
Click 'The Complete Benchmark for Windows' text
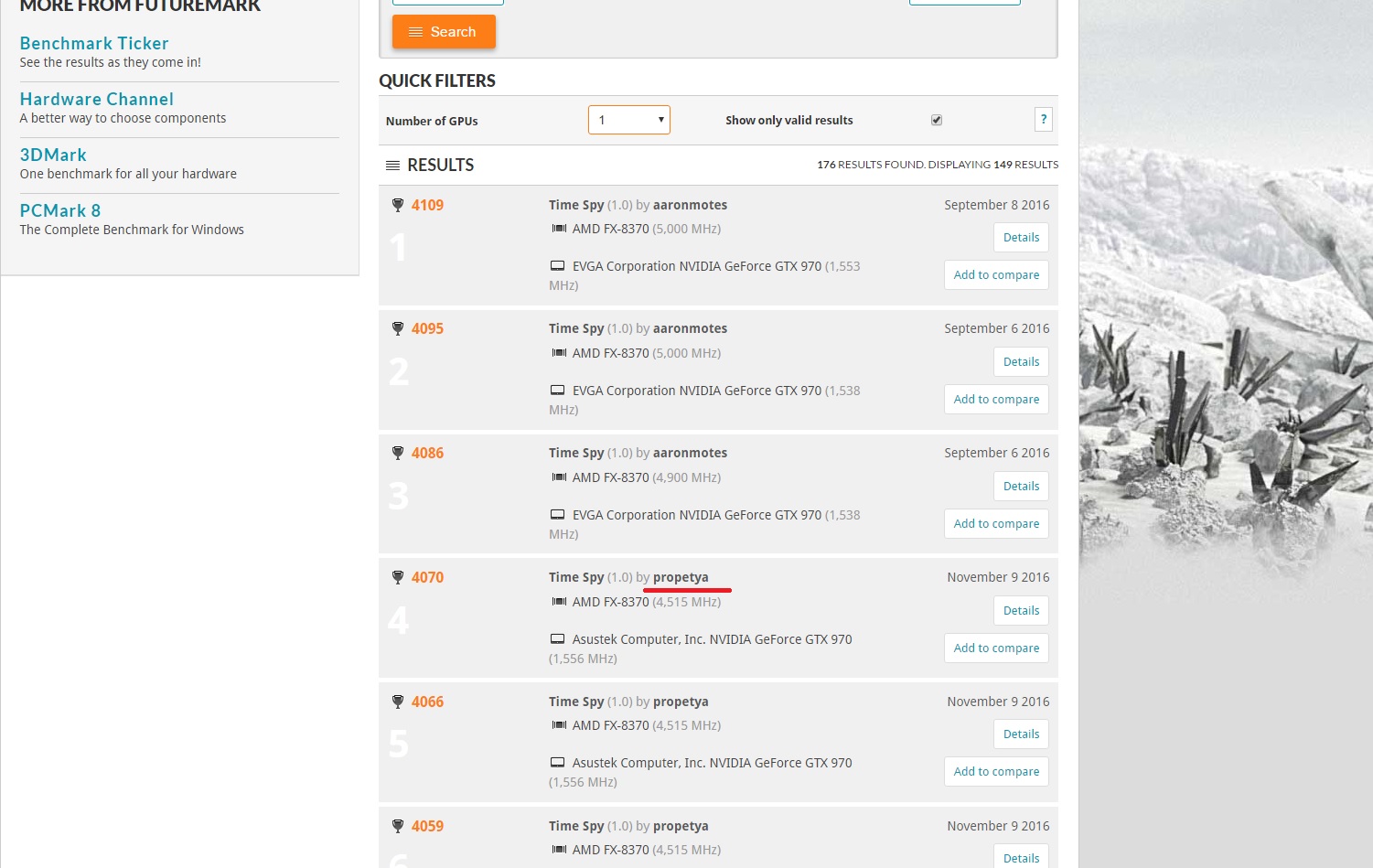coord(132,230)
